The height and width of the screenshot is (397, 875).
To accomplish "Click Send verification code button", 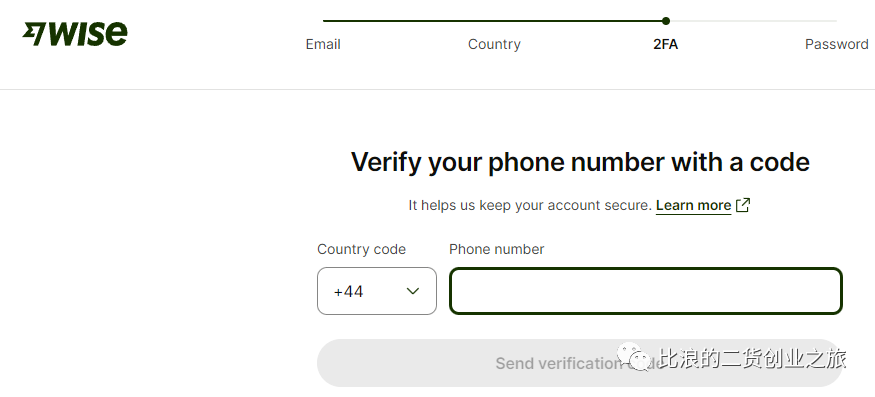I will [579, 363].
